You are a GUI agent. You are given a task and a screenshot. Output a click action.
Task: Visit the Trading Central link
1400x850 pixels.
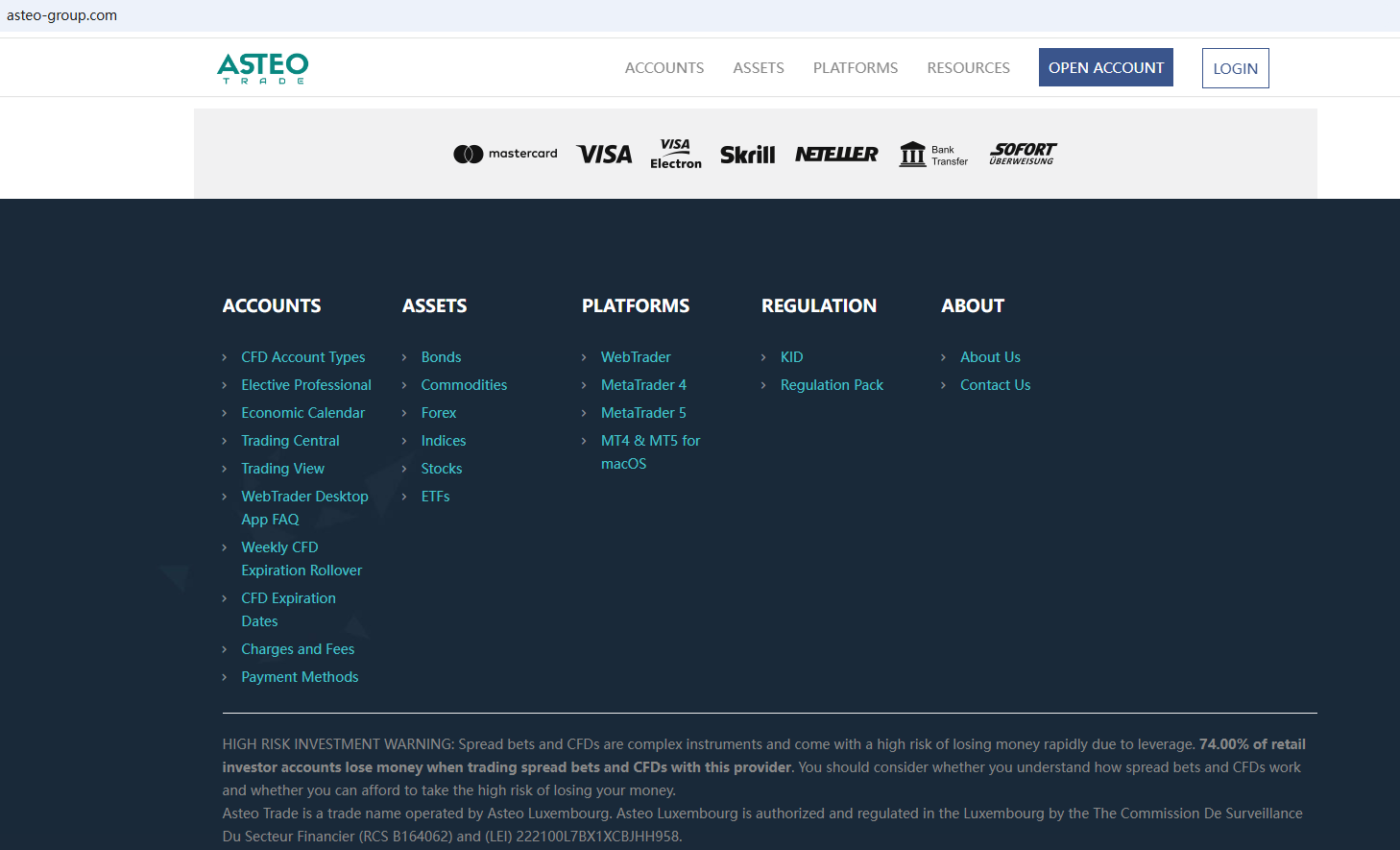(x=291, y=441)
